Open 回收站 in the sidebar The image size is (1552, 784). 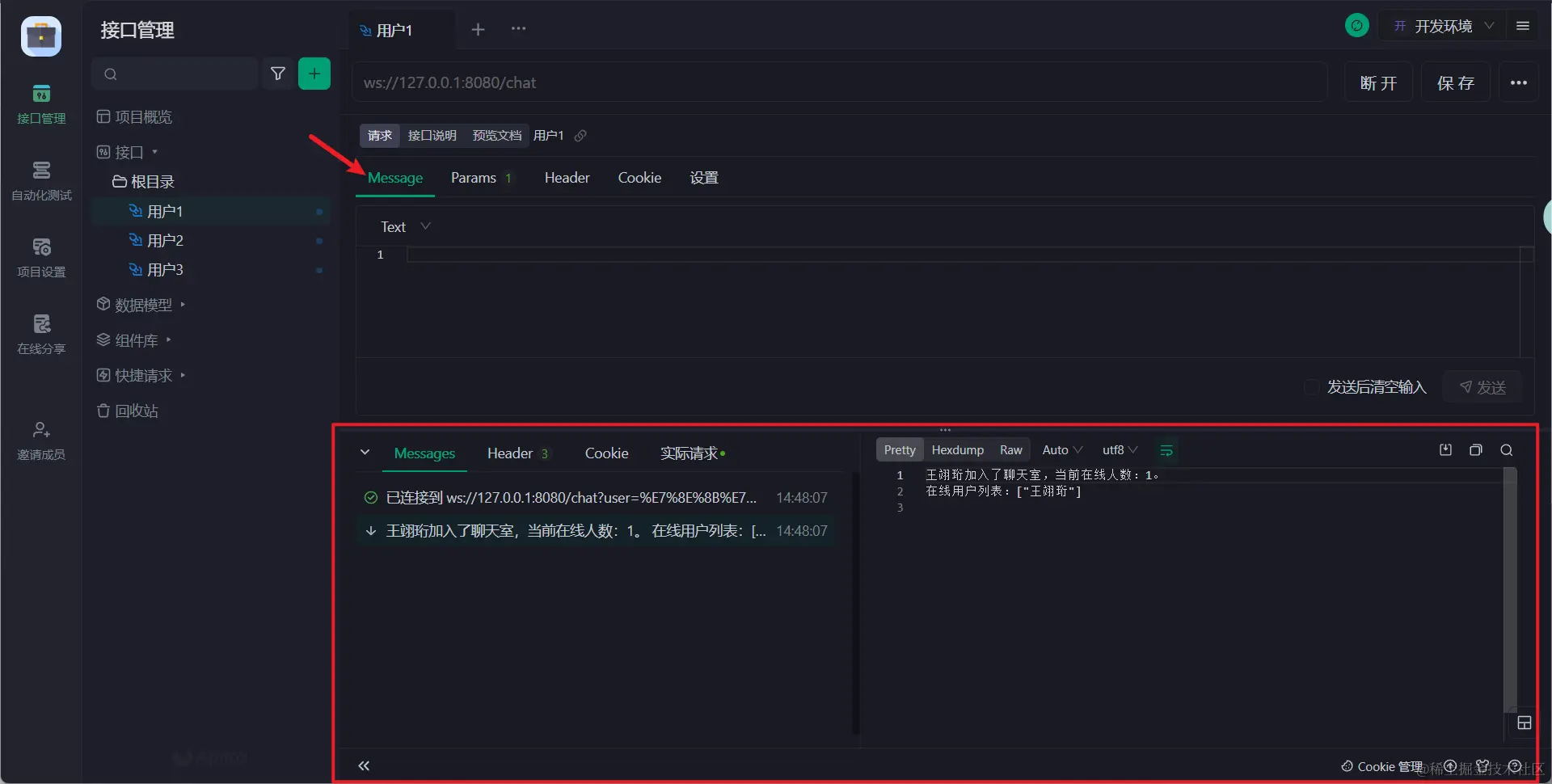click(128, 411)
